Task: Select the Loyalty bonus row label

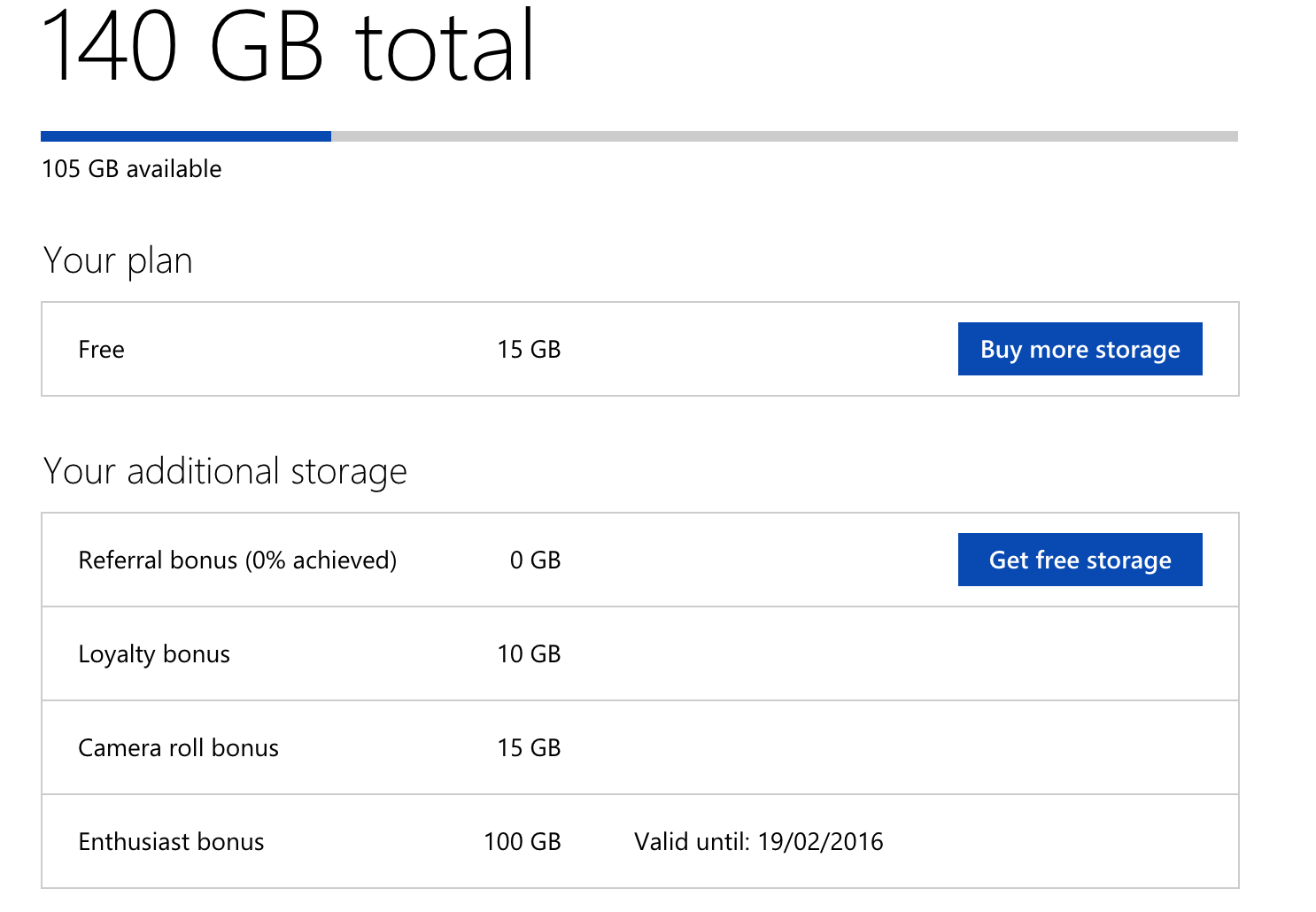Action: click(x=154, y=654)
